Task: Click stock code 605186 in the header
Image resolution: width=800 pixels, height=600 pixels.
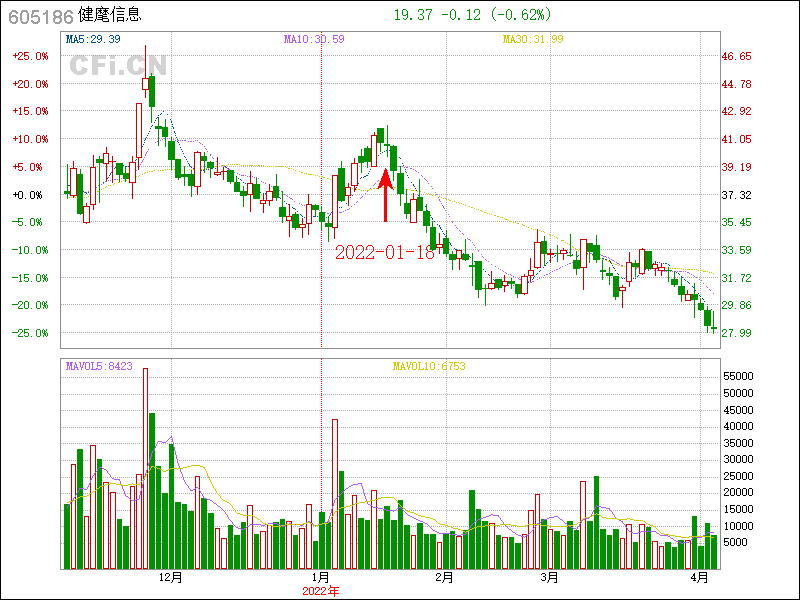Action: (41, 16)
